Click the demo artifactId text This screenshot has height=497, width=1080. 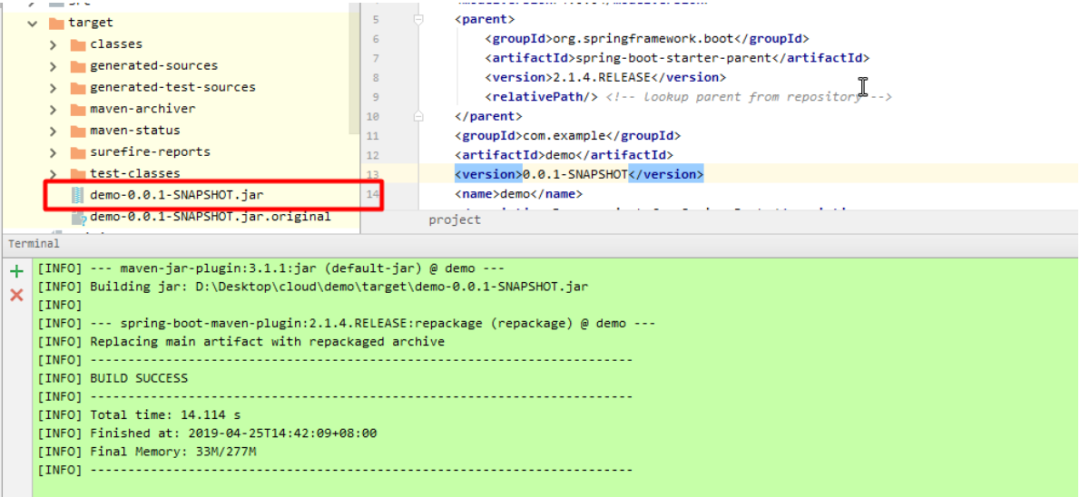tap(561, 155)
